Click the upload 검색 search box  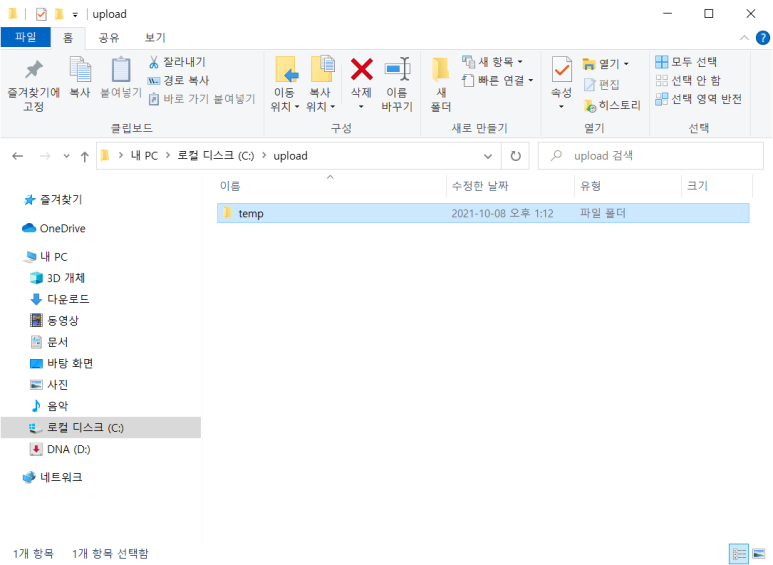tap(651, 156)
